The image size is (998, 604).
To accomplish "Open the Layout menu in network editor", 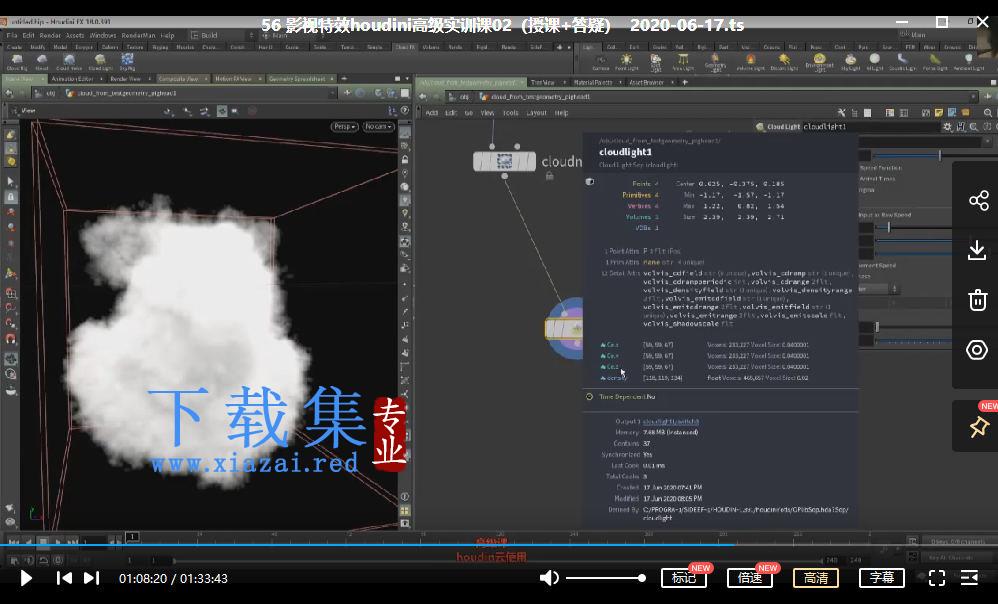I will [x=537, y=113].
